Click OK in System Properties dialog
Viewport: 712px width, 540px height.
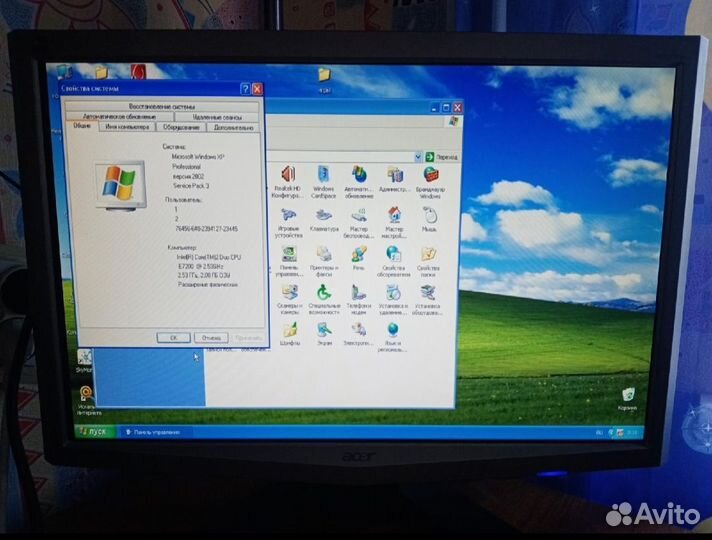tap(173, 337)
